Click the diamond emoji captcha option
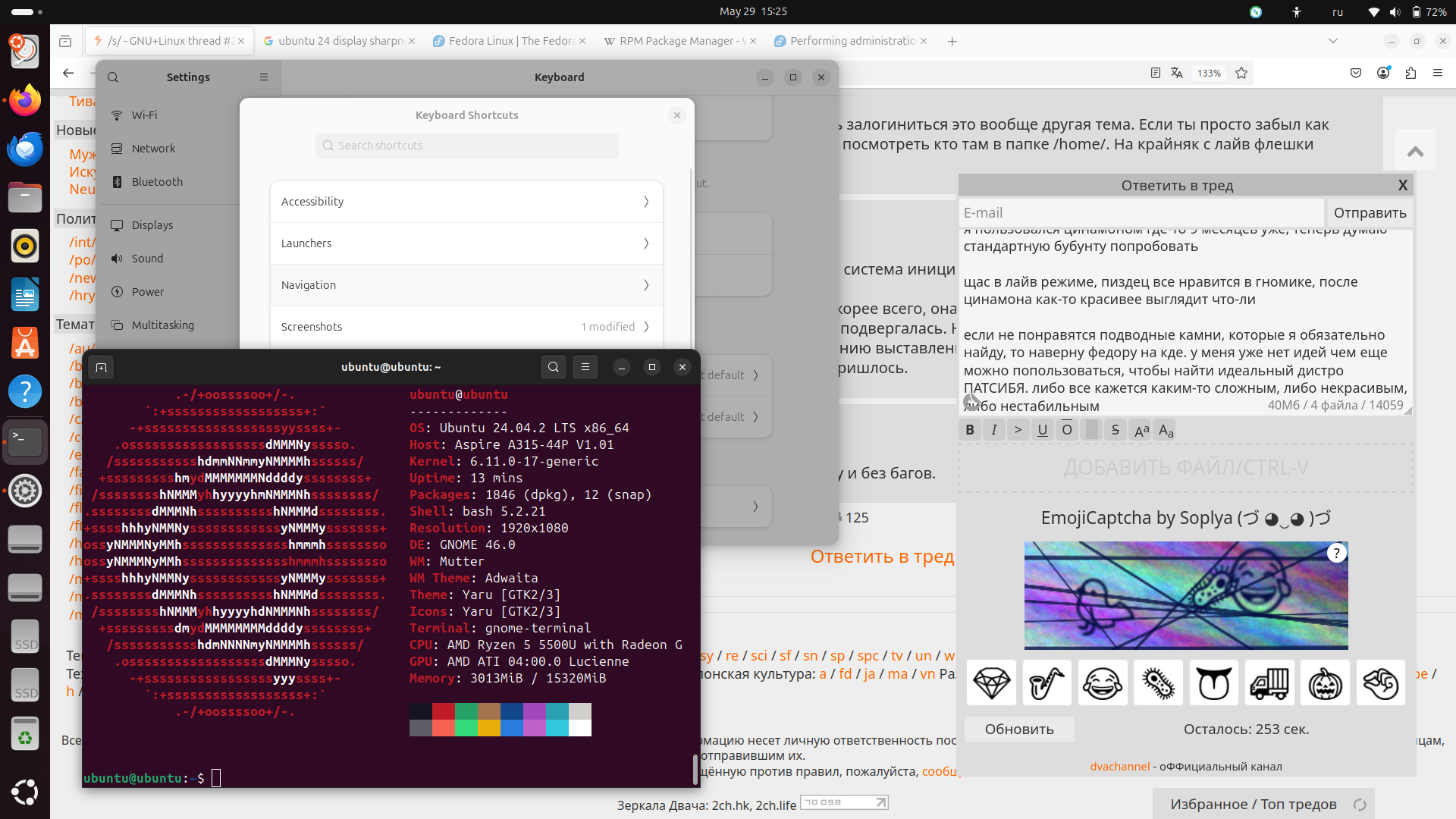The width and height of the screenshot is (1456, 819). [991, 683]
